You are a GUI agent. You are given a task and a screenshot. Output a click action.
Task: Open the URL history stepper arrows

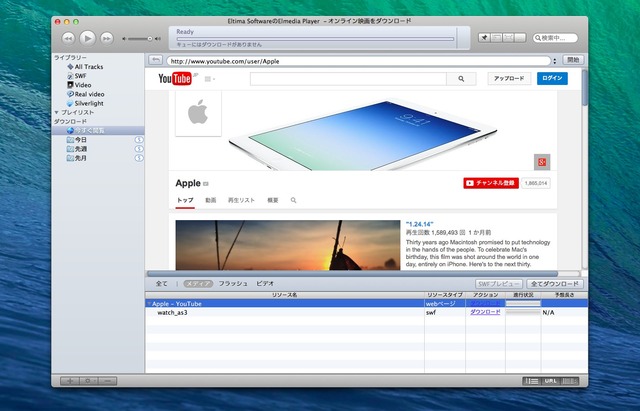tap(554, 61)
